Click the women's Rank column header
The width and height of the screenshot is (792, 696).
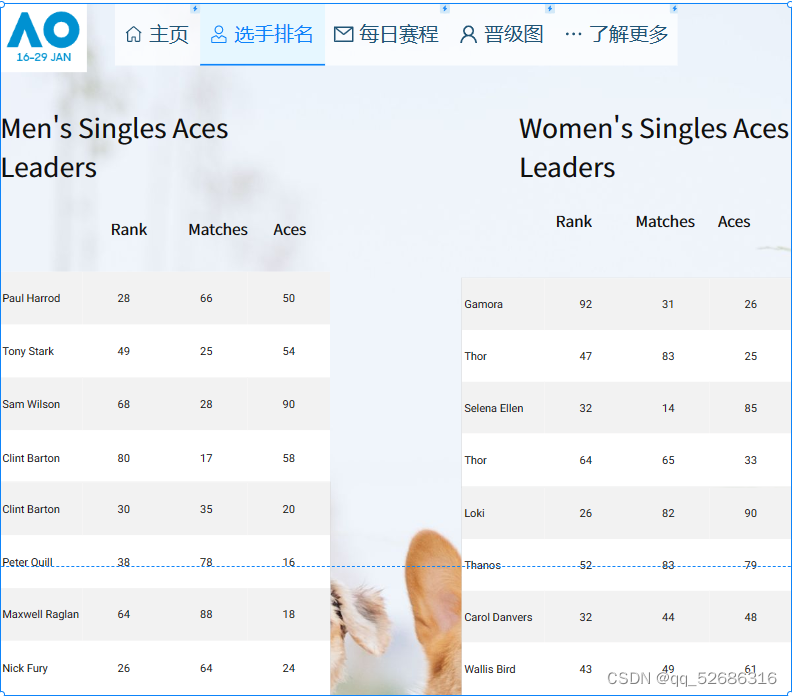(x=574, y=222)
